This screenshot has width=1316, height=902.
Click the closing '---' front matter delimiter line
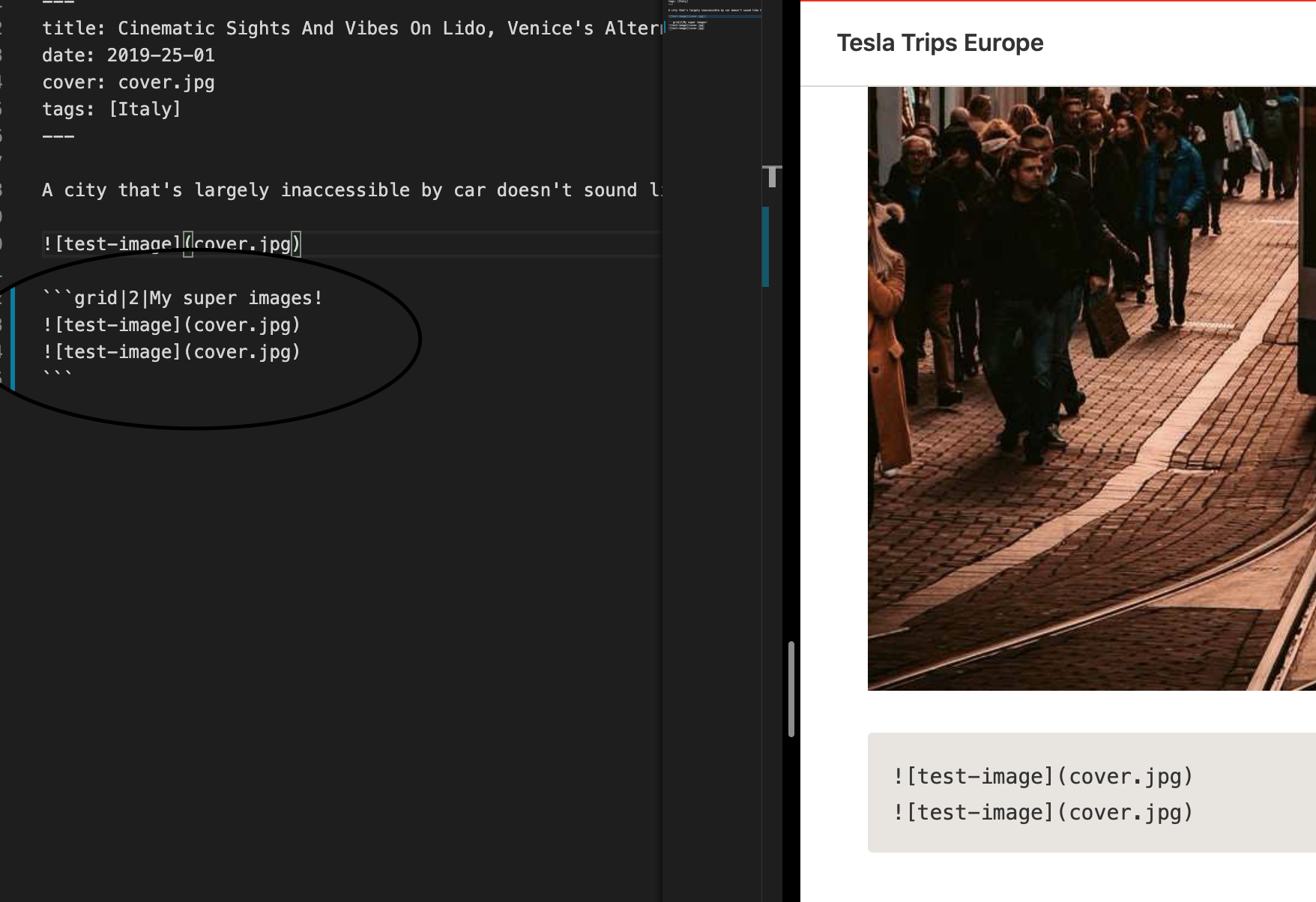tap(58, 136)
